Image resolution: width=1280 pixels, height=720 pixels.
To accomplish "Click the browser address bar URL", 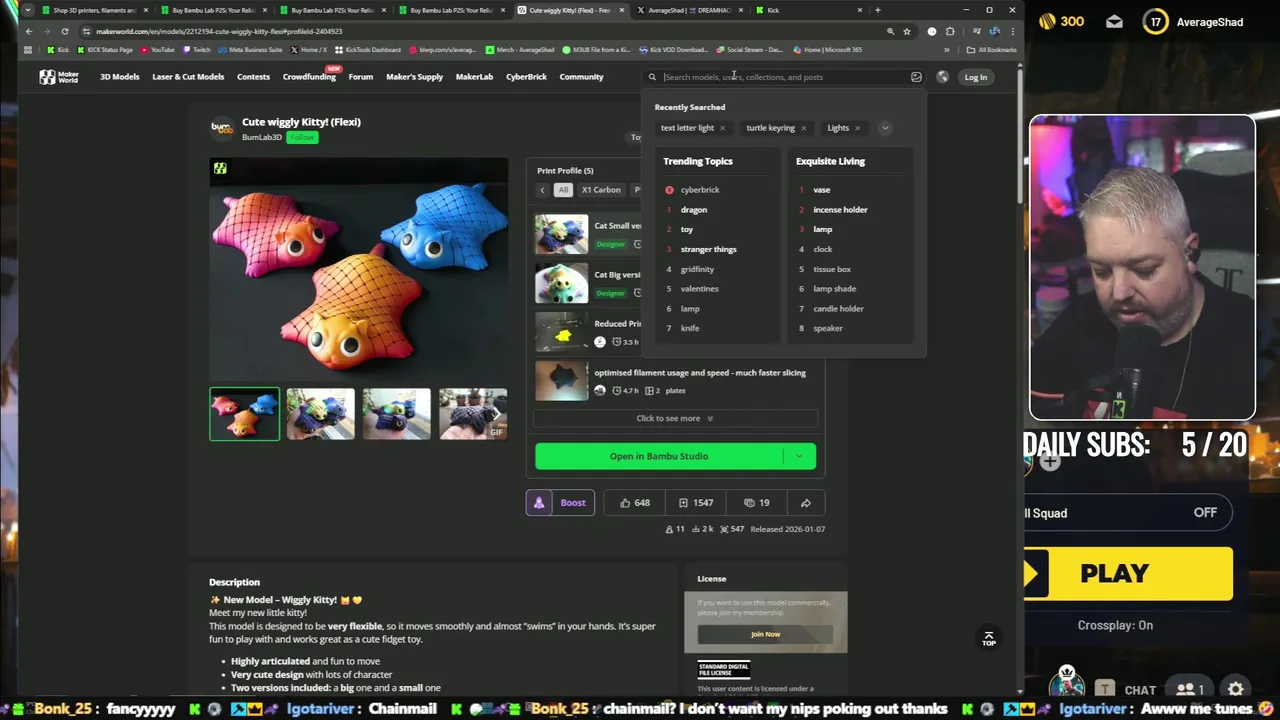I will click(x=219, y=31).
